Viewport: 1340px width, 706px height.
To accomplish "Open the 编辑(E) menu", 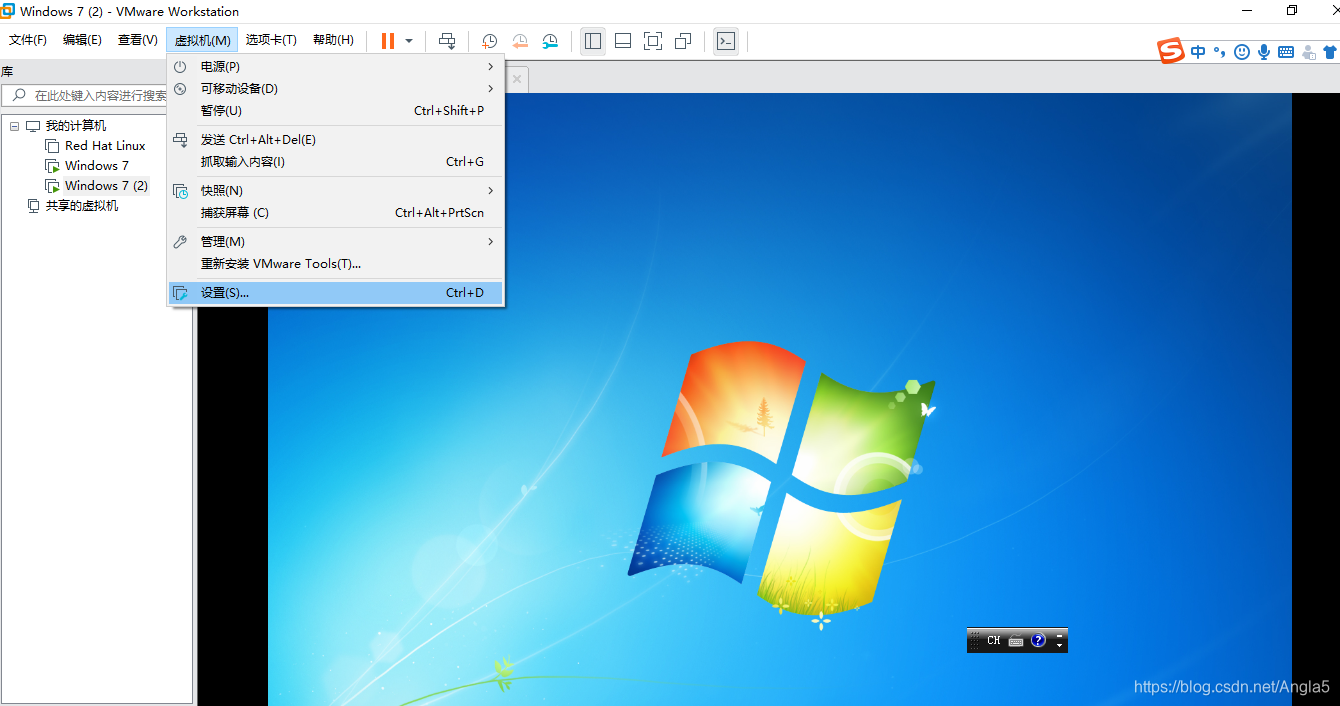I will [82, 40].
